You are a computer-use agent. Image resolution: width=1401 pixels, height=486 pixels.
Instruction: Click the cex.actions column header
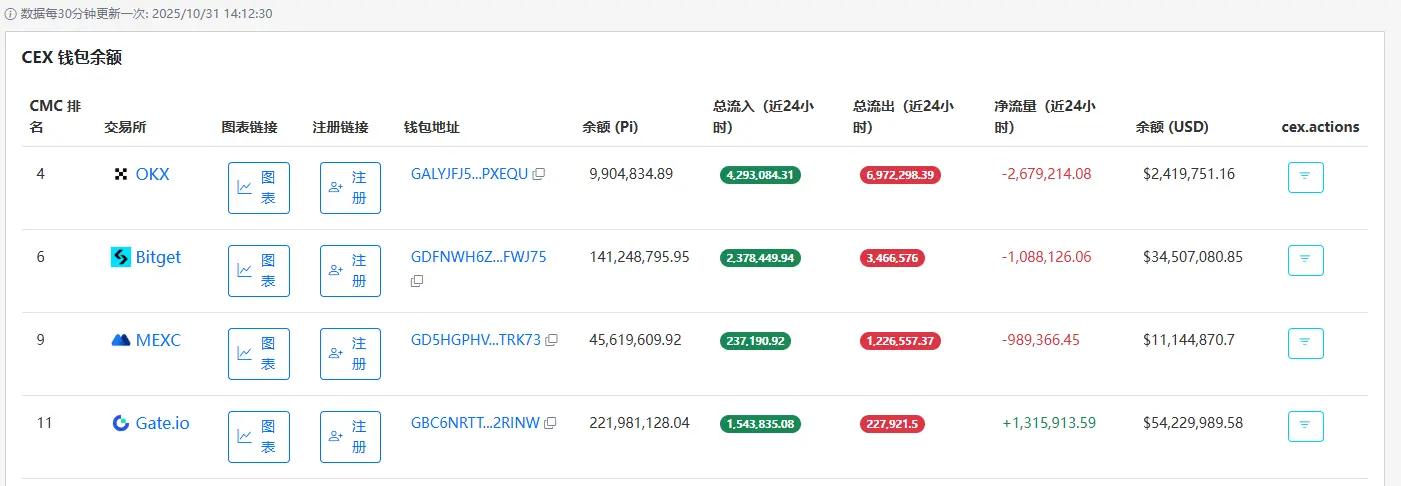[x=1320, y=127]
